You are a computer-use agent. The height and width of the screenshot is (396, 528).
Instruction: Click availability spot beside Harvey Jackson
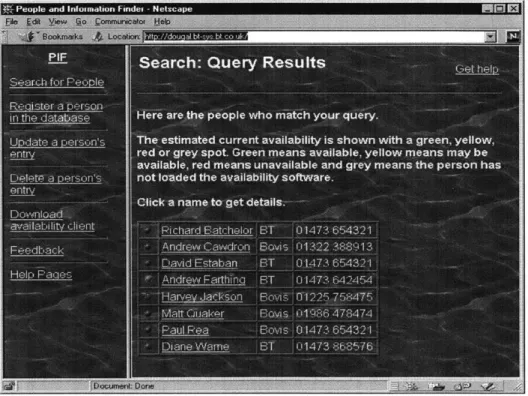147,296
